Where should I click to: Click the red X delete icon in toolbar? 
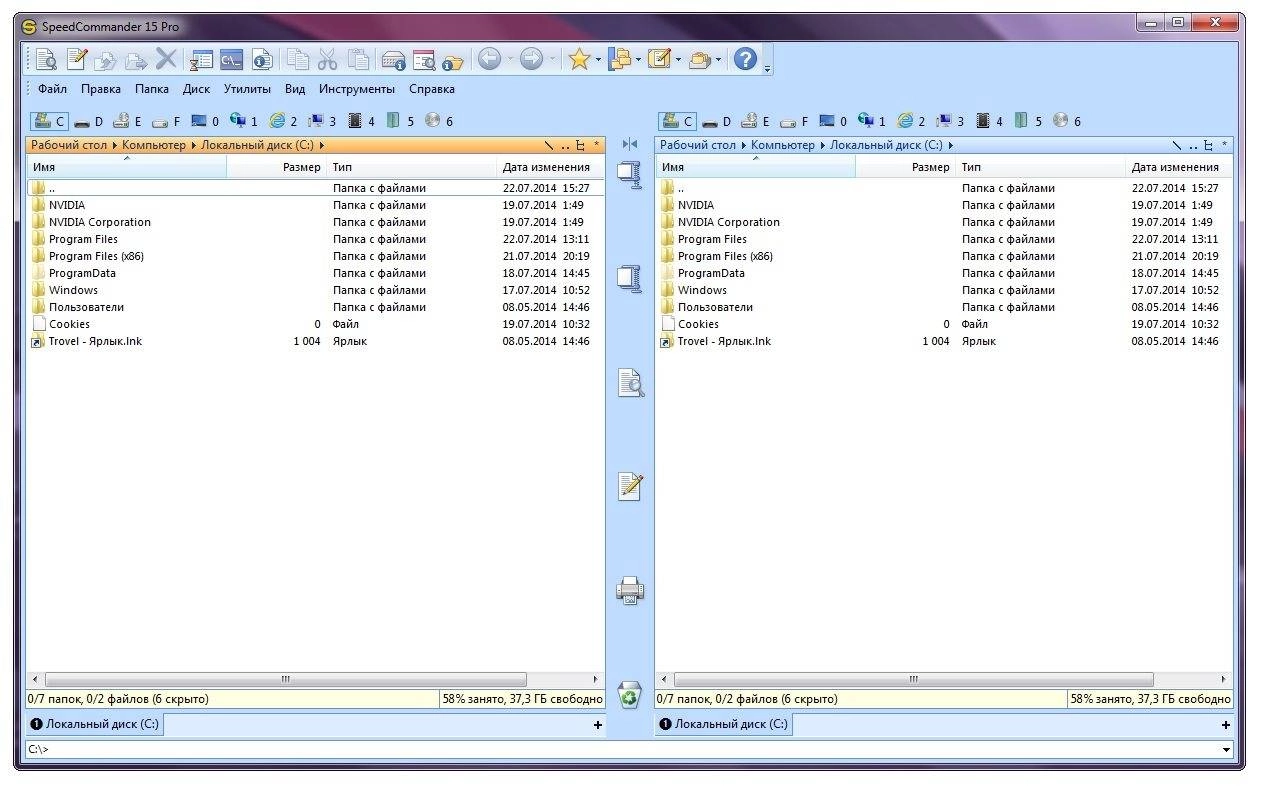point(165,60)
